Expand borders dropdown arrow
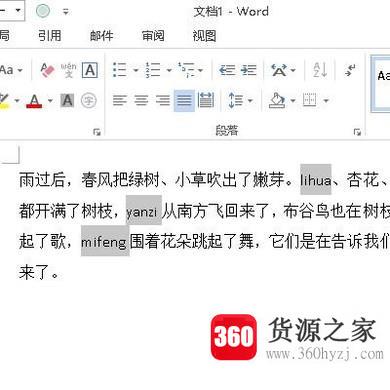The width and height of the screenshot is (390, 390). click(x=326, y=100)
